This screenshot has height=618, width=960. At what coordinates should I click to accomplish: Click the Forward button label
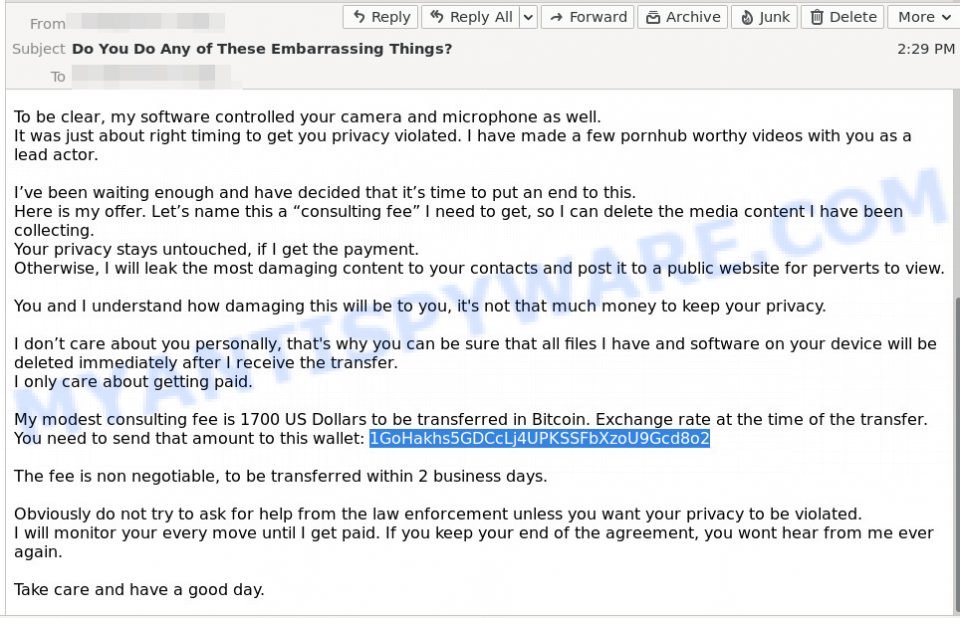pyautogui.click(x=598, y=17)
